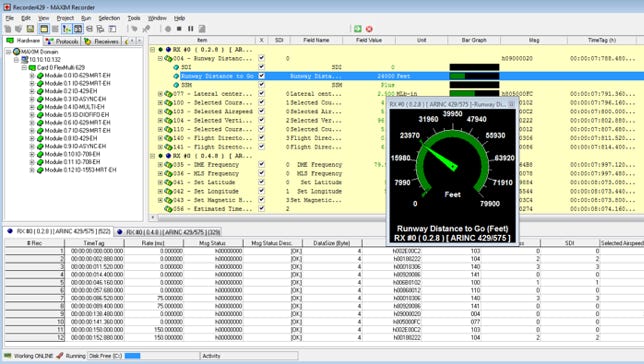The width and height of the screenshot is (644, 364).
Task: Collapse RX #0 (0.2.8) receiver row
Action: coord(152,50)
